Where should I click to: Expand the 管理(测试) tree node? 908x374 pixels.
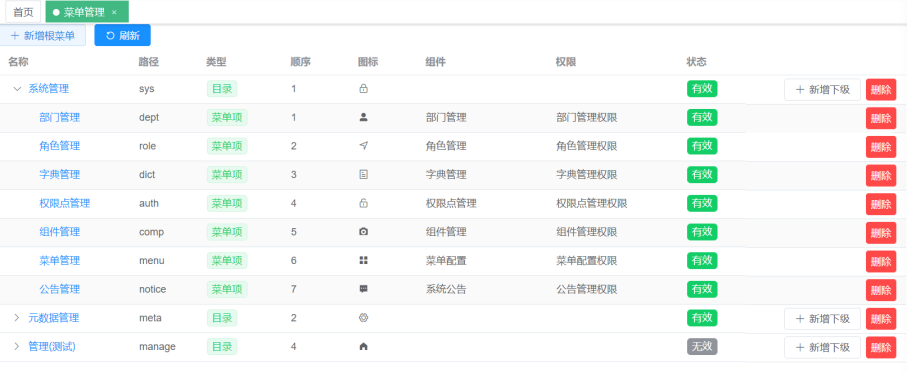pos(17,347)
